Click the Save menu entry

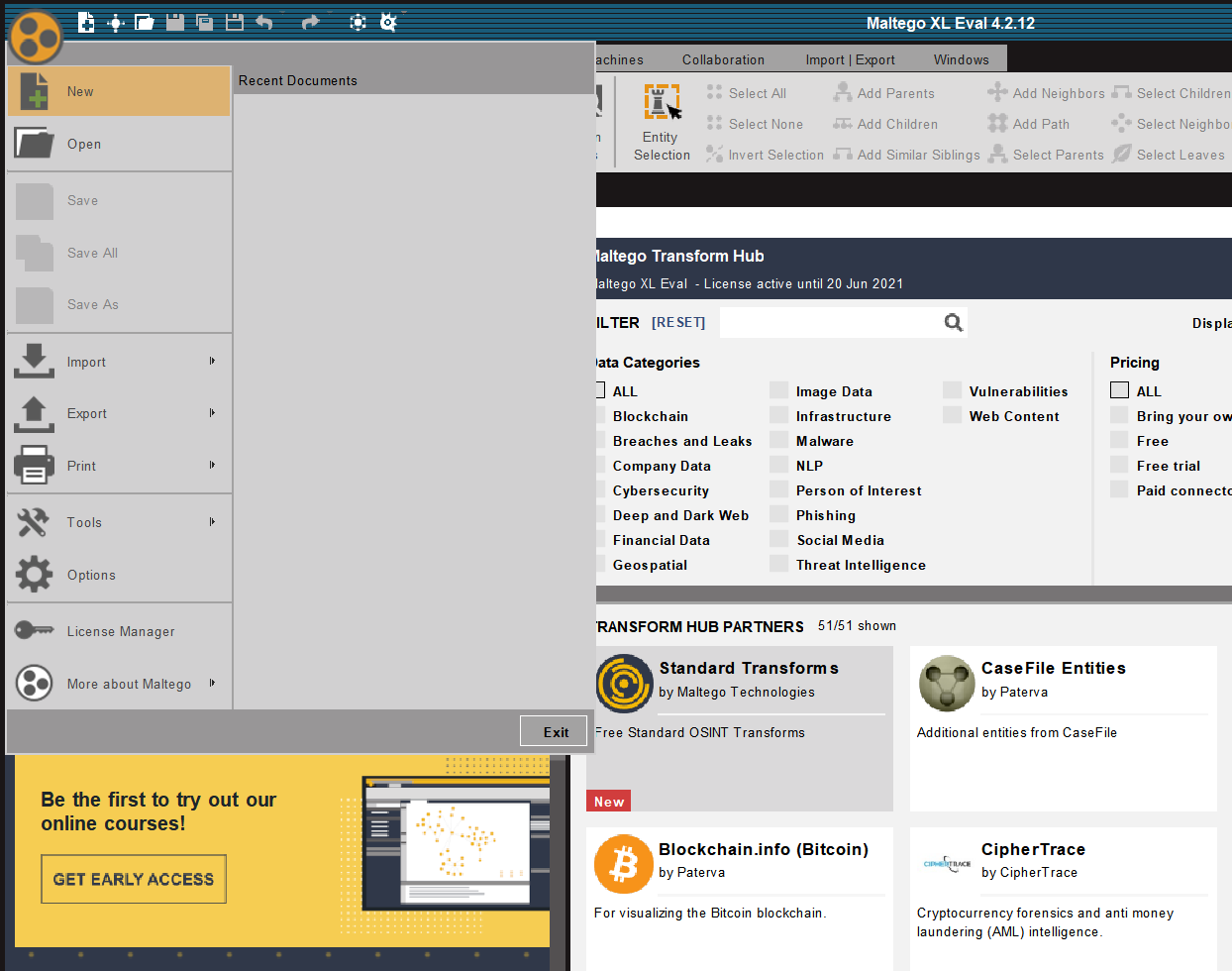[119, 200]
